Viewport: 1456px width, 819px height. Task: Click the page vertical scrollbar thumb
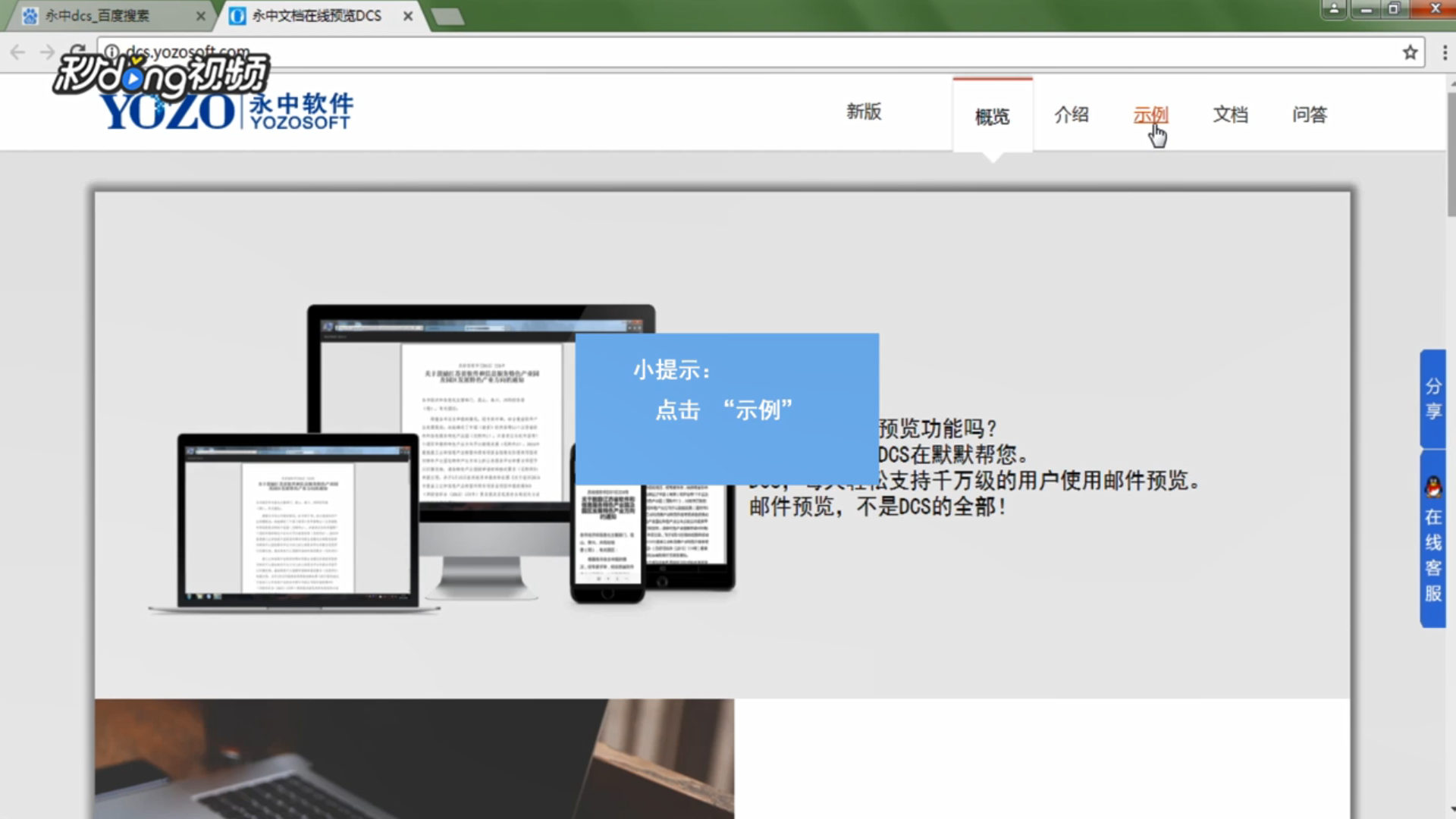1451,155
